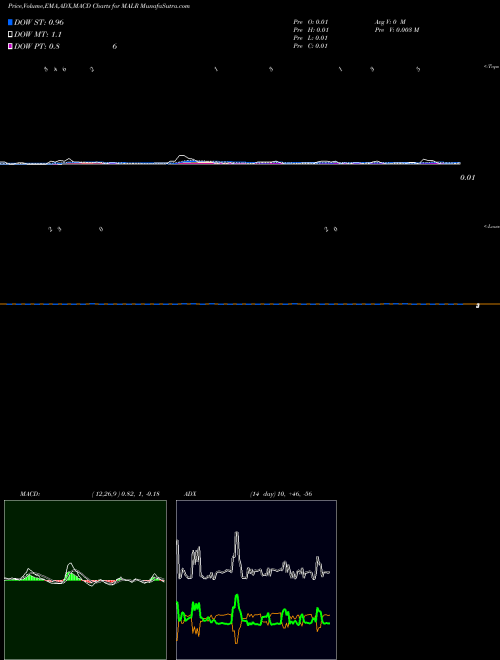Screen dimensions: 500x660
Task: Click the MACD (12,26,9) values text
Action: click(125, 494)
